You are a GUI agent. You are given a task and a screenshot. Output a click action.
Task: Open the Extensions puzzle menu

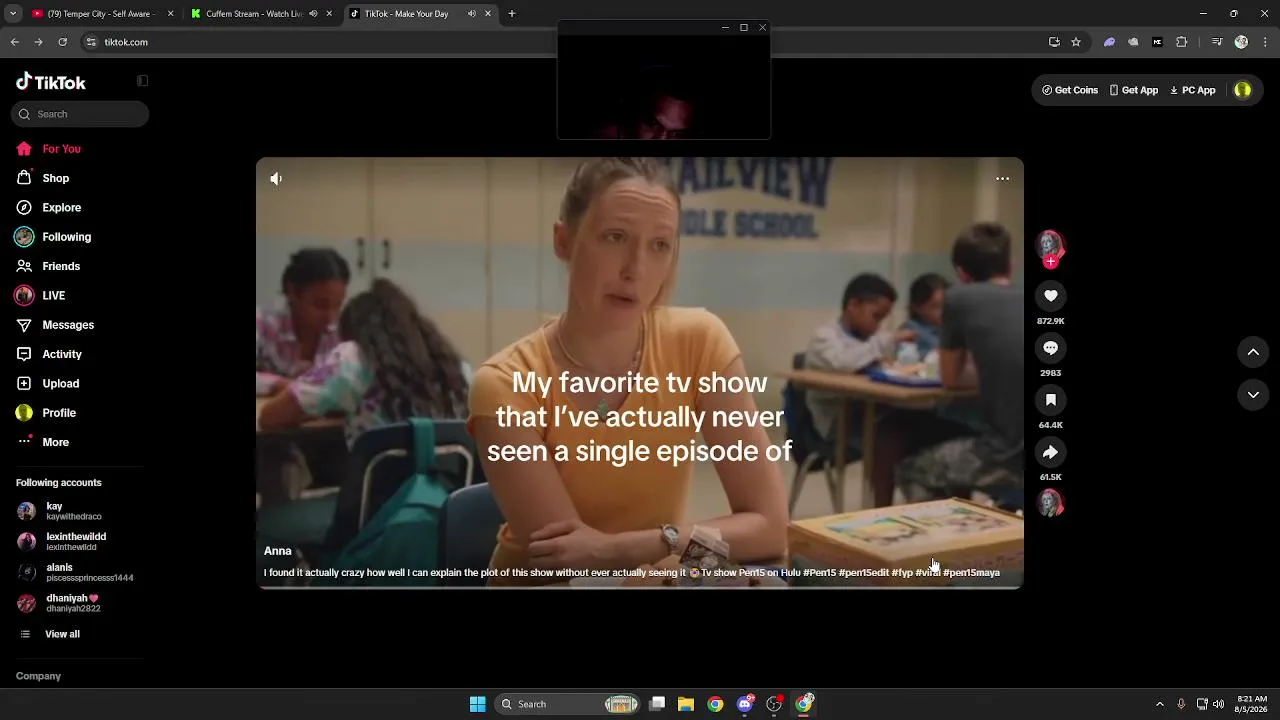[x=1182, y=42]
